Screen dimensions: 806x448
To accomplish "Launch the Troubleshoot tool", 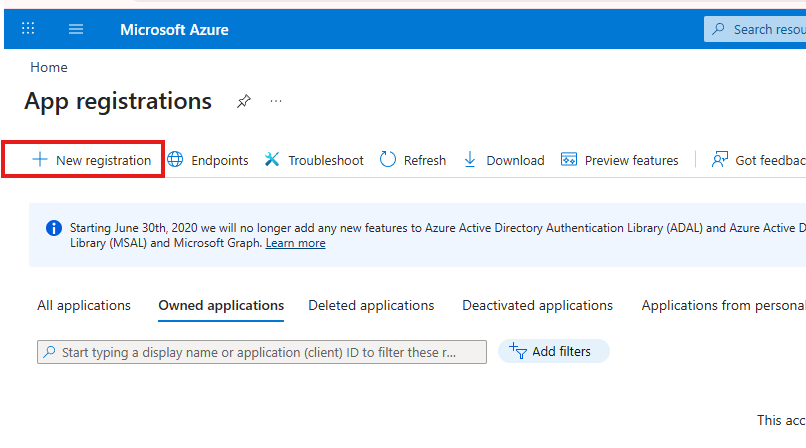I will (314, 160).
